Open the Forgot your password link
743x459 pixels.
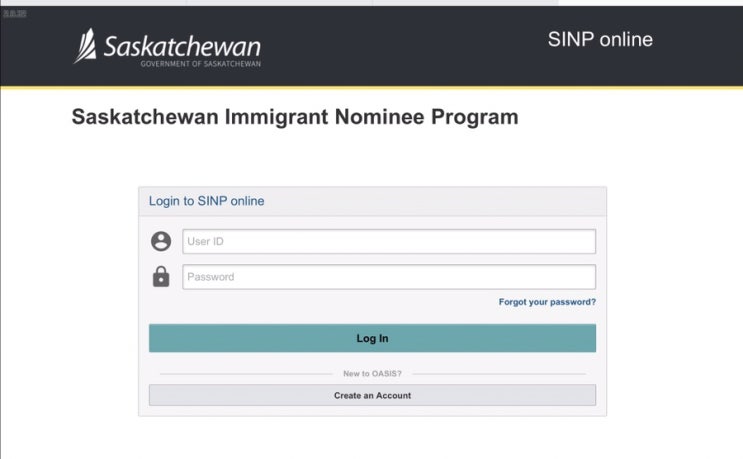[547, 302]
